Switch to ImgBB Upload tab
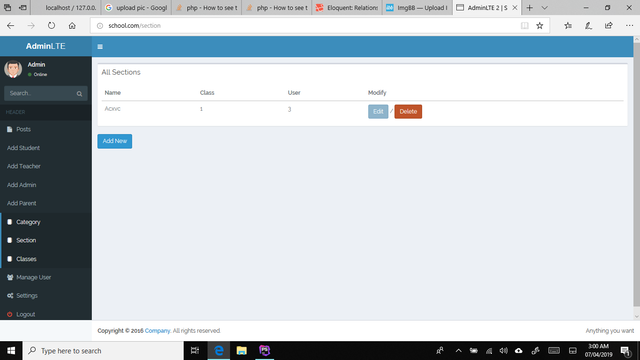Image resolution: width=640 pixels, height=360 pixels. (x=418, y=8)
